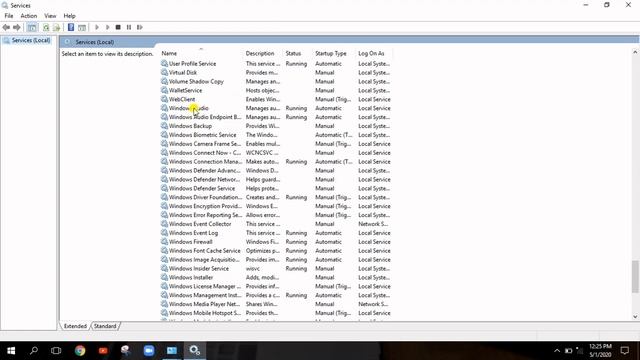Click the Description column header

pyautogui.click(x=262, y=53)
